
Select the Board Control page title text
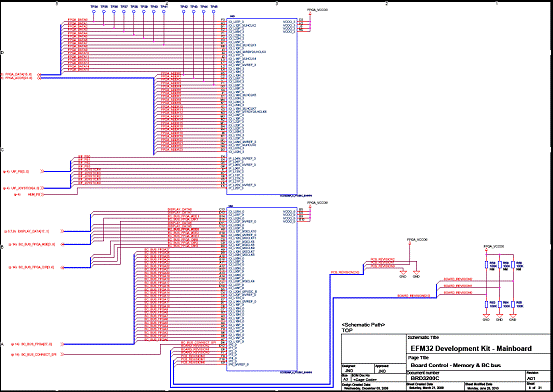tap(456, 365)
